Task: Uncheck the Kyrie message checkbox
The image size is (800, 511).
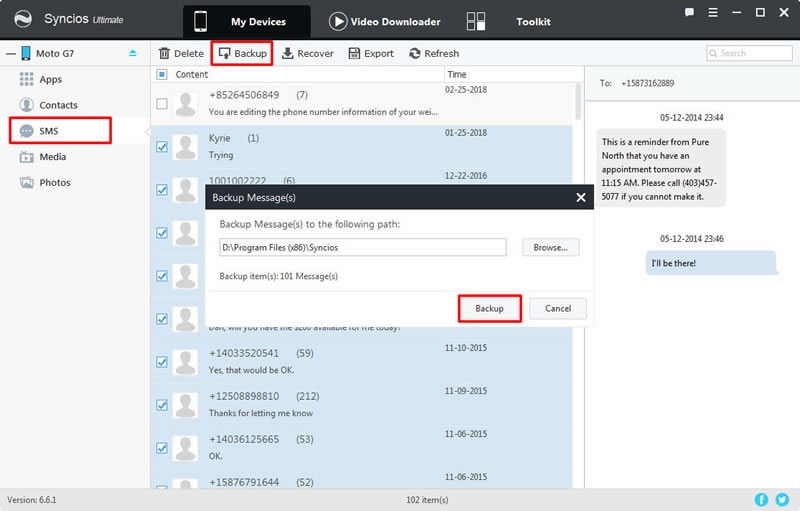Action: coord(162,147)
